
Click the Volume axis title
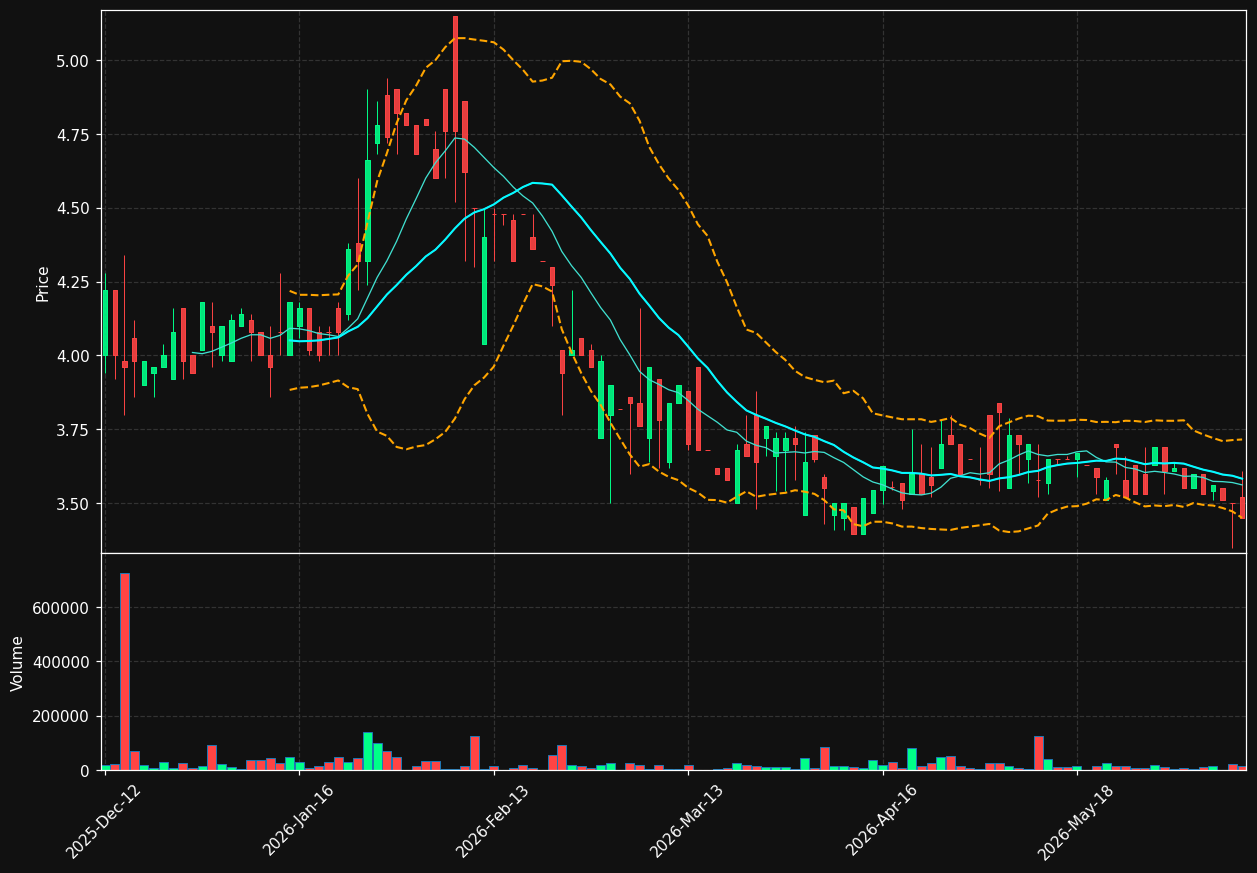click(x=18, y=662)
